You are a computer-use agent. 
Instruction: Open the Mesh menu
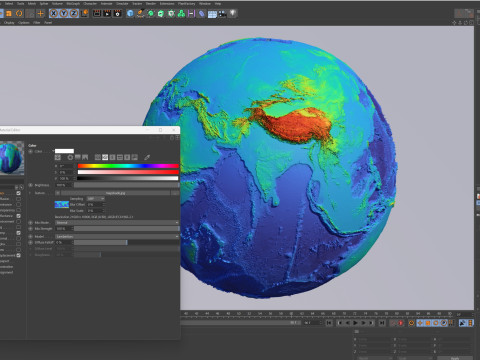coord(32,3)
